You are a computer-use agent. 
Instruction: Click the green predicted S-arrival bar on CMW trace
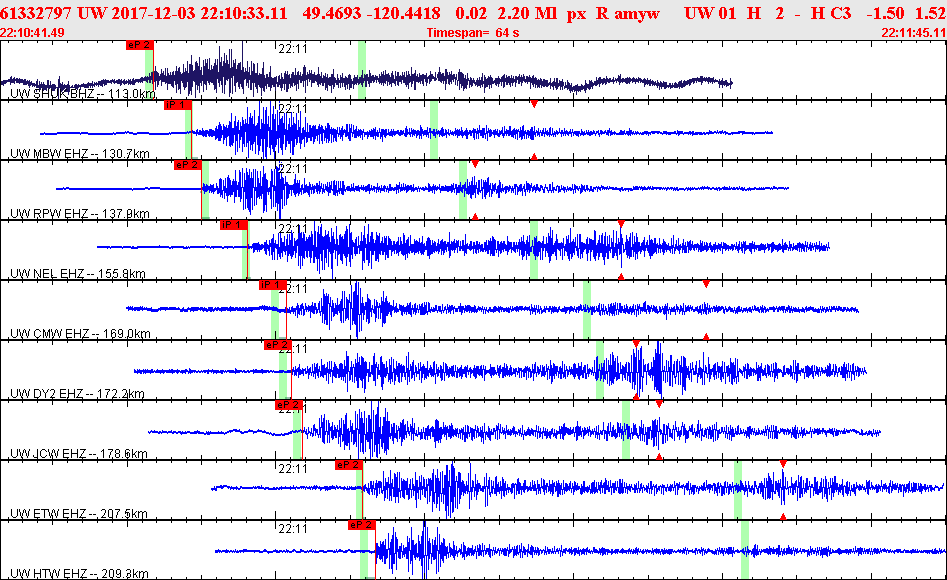pyautogui.click(x=586, y=310)
